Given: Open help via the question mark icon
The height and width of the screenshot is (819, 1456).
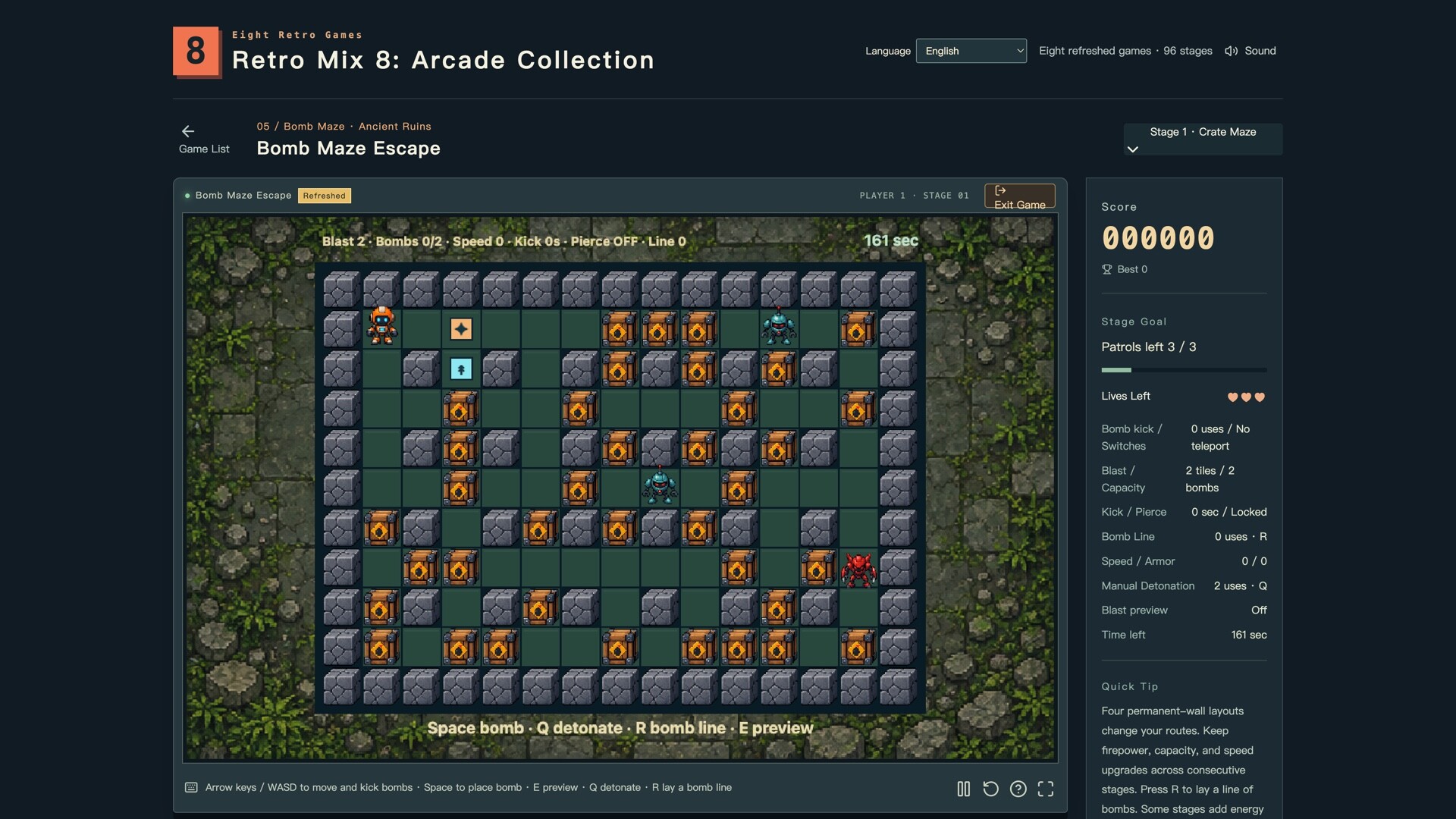Looking at the screenshot, I should 1018,789.
